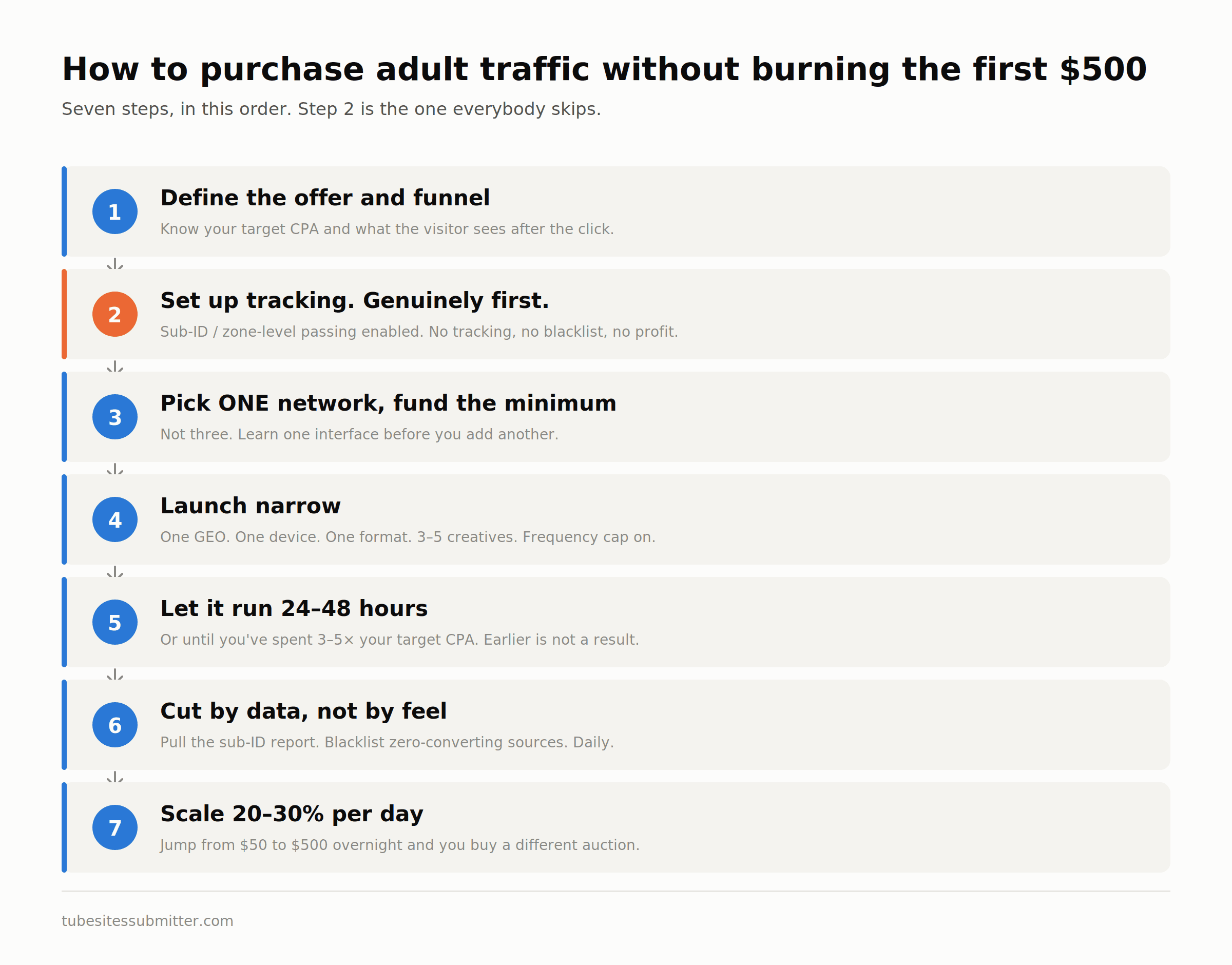Viewport: 1232px width, 965px height.
Task: Click the subtitle "Seven steps, in this order"
Action: [x=331, y=109]
